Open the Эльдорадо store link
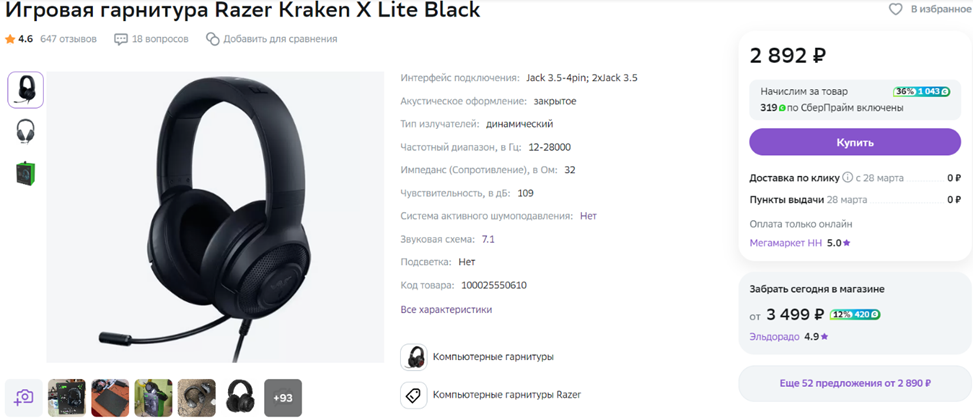973x418 pixels. [x=774, y=337]
